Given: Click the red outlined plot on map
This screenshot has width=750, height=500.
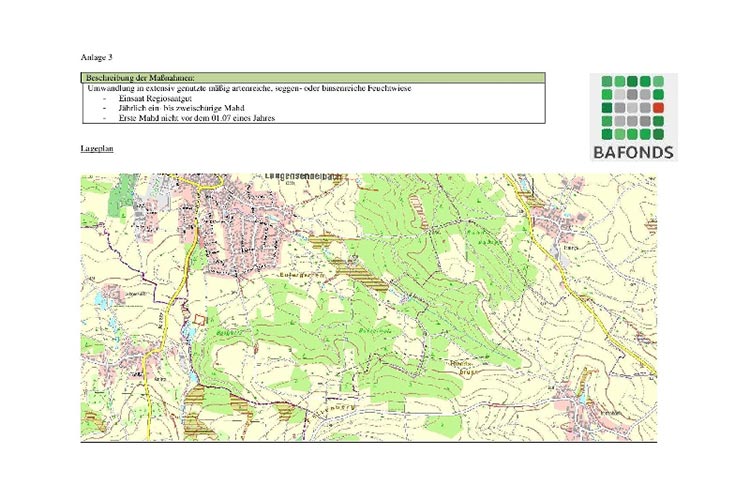Looking at the screenshot, I should pos(199,320).
